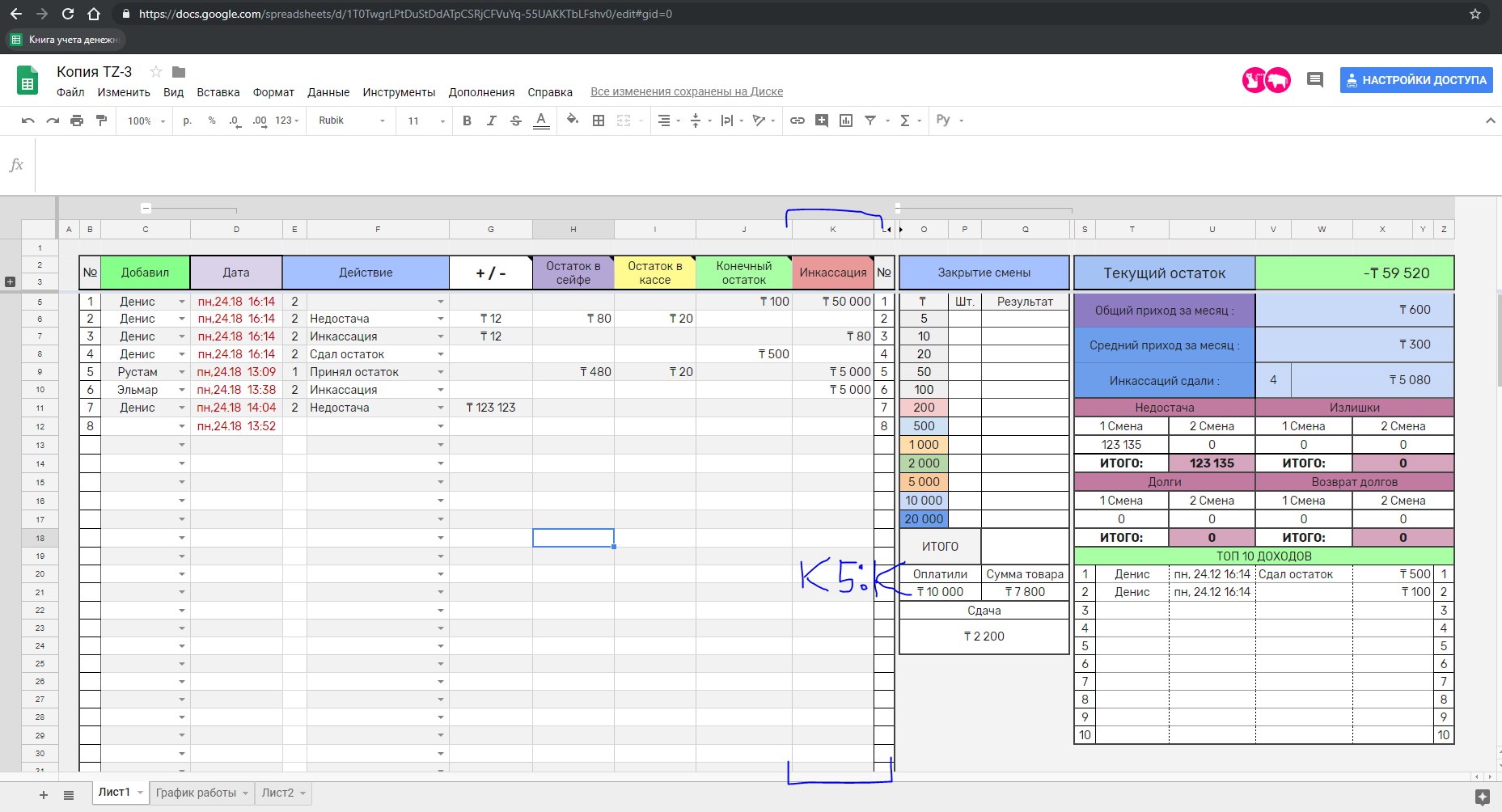Switch to the Лист2 tab
Screen dimensions: 1502x812
[x=277, y=793]
